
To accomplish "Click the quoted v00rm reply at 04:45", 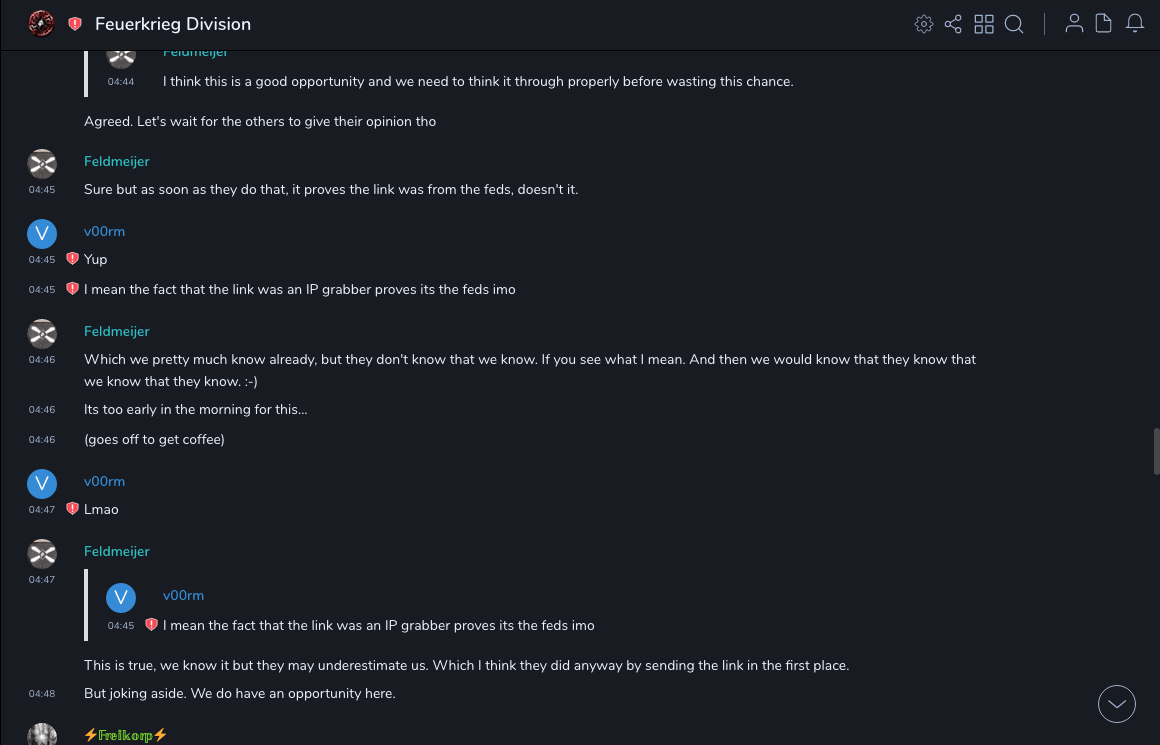I will coord(378,625).
